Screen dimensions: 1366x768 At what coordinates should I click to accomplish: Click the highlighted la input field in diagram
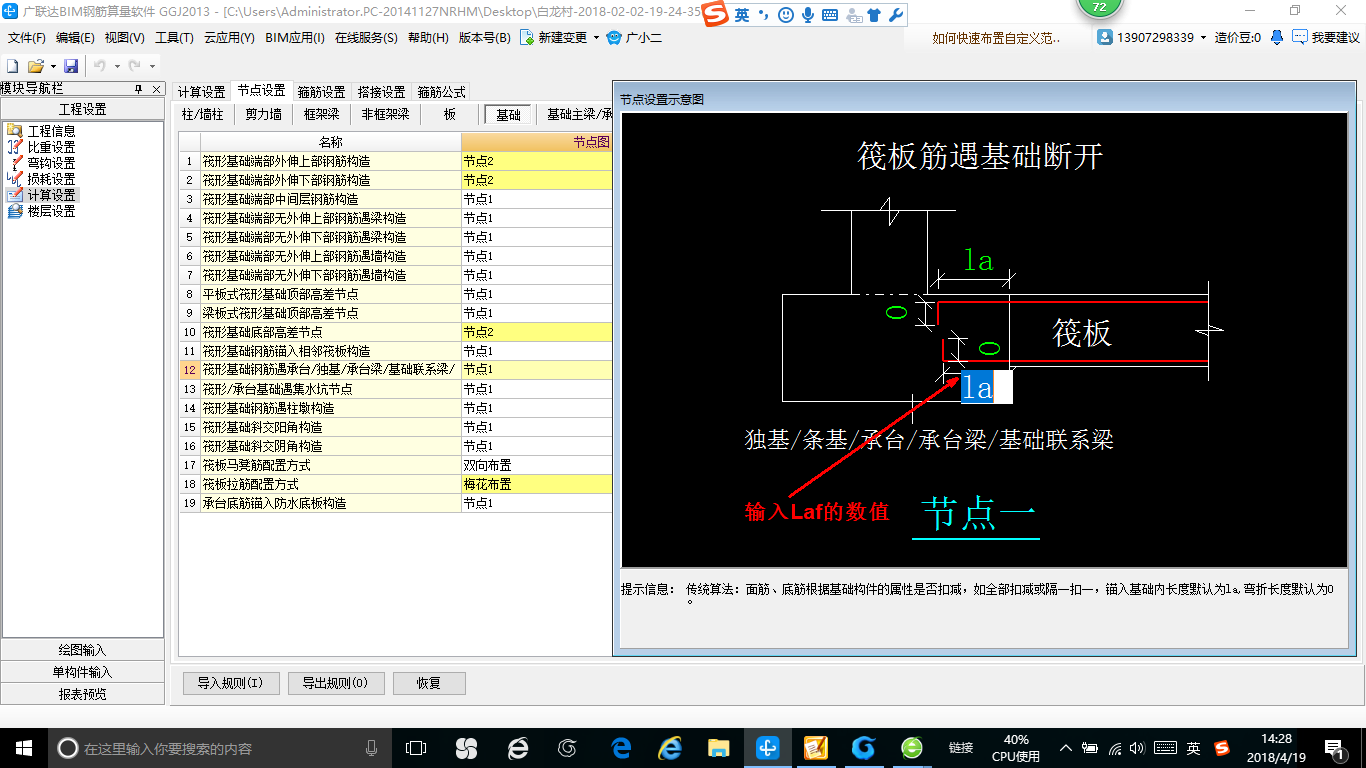[x=986, y=387]
